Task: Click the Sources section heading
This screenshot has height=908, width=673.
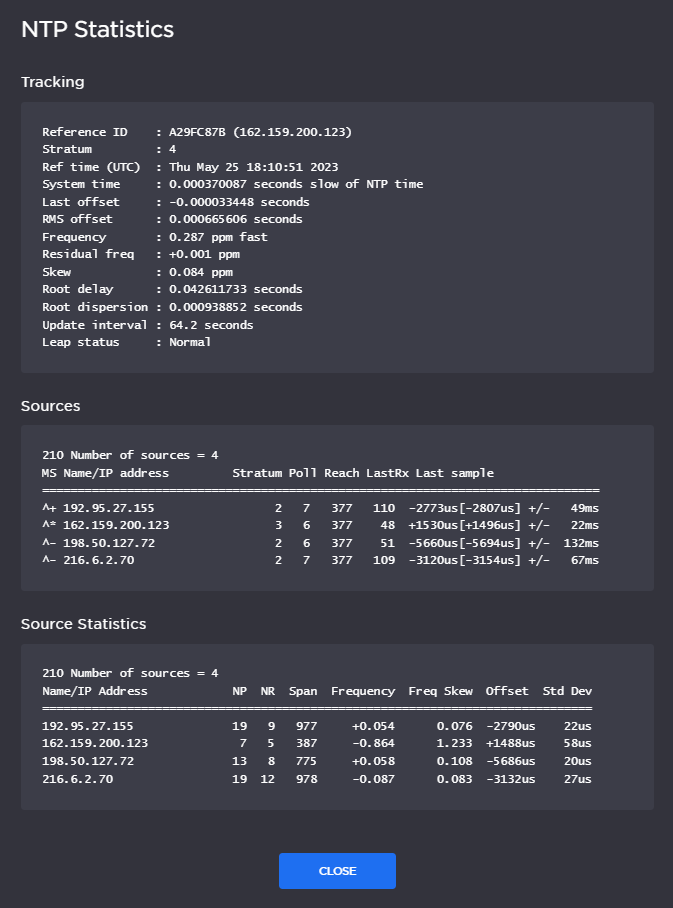Action: tap(50, 406)
